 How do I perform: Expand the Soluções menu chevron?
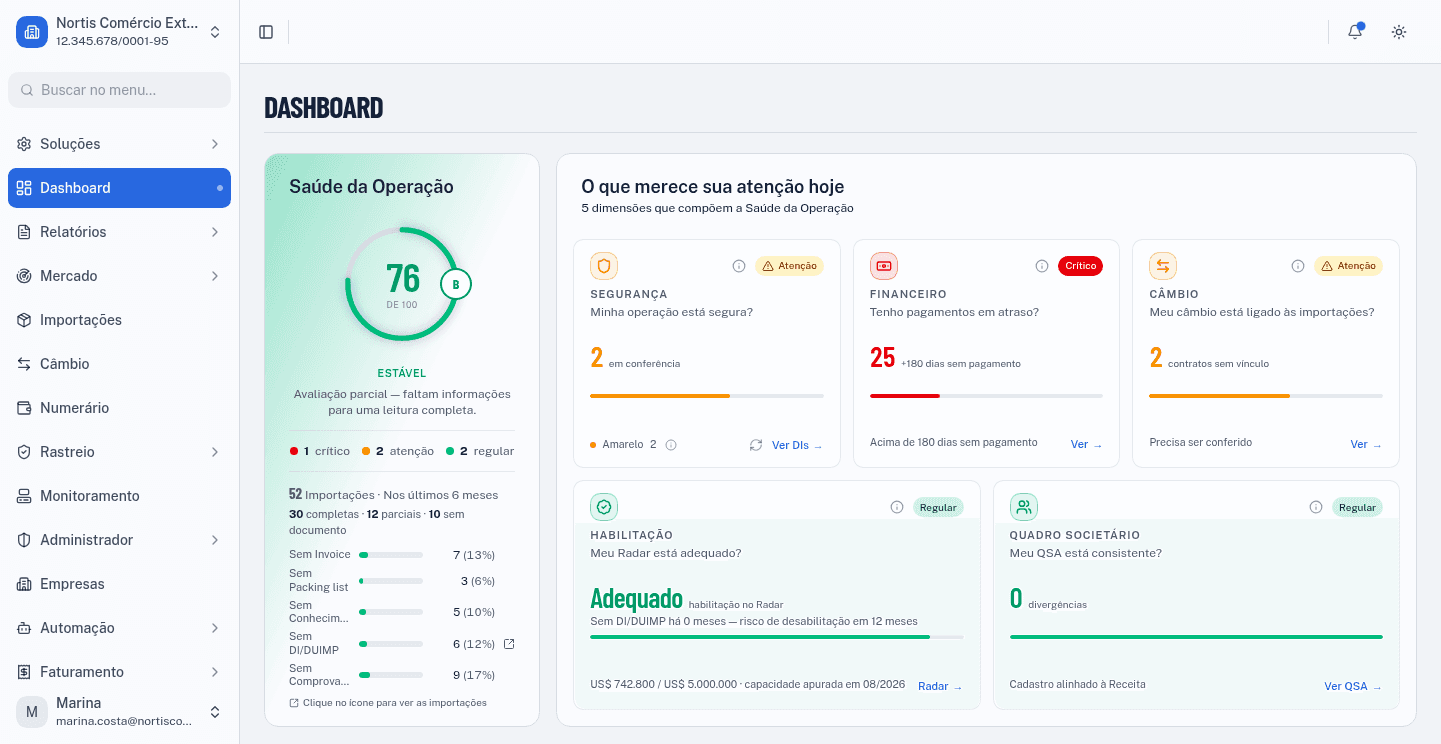(215, 144)
